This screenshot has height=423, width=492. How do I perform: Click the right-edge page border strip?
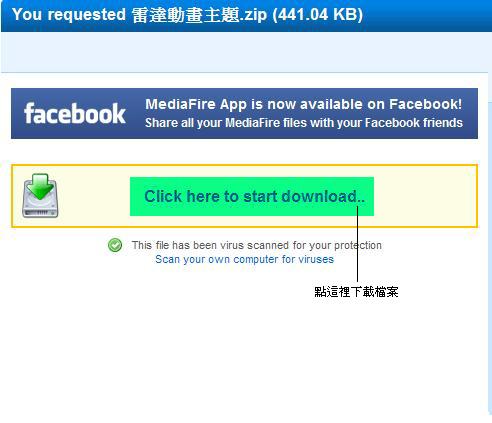coord(489,257)
